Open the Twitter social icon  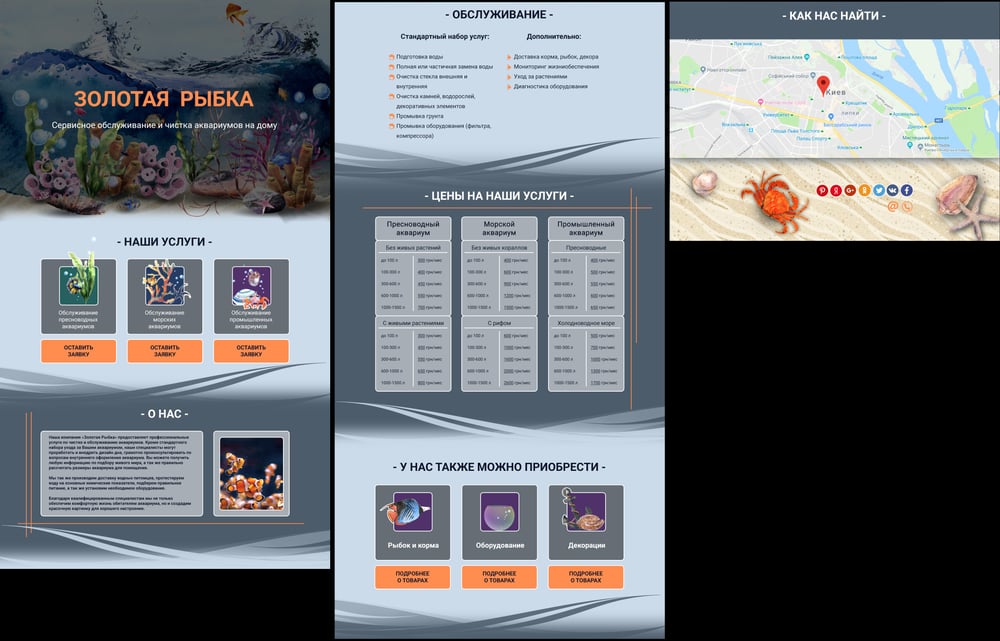879,190
